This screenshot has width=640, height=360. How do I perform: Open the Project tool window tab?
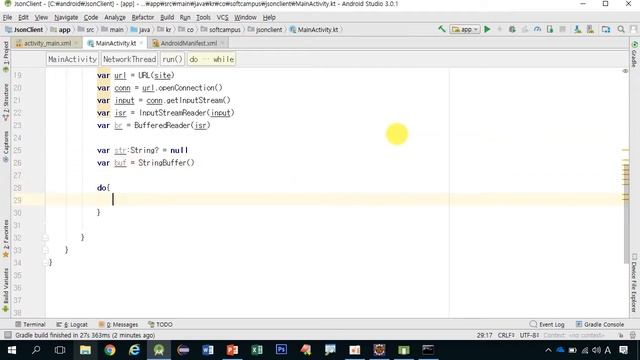pos(6,57)
